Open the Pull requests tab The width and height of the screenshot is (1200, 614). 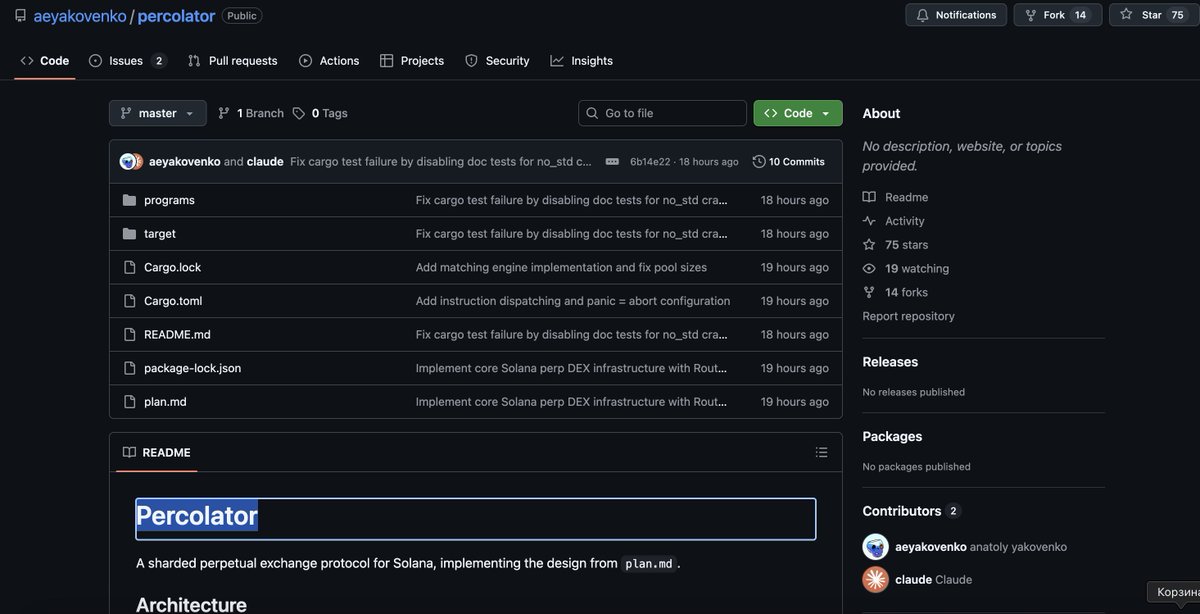(x=232, y=61)
